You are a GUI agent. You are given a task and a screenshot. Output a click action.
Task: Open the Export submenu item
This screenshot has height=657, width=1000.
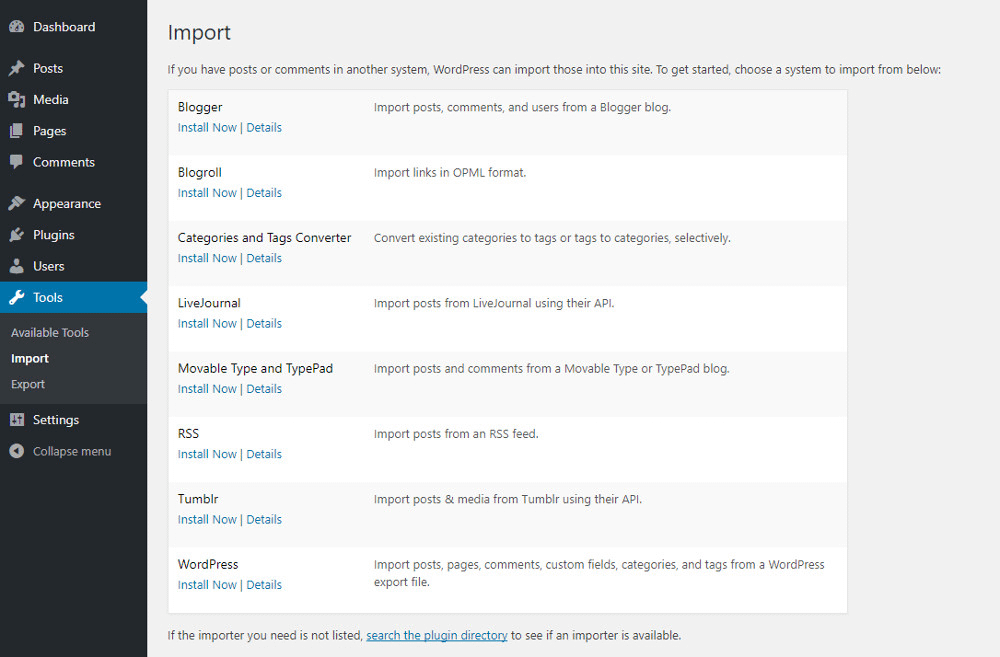28,384
